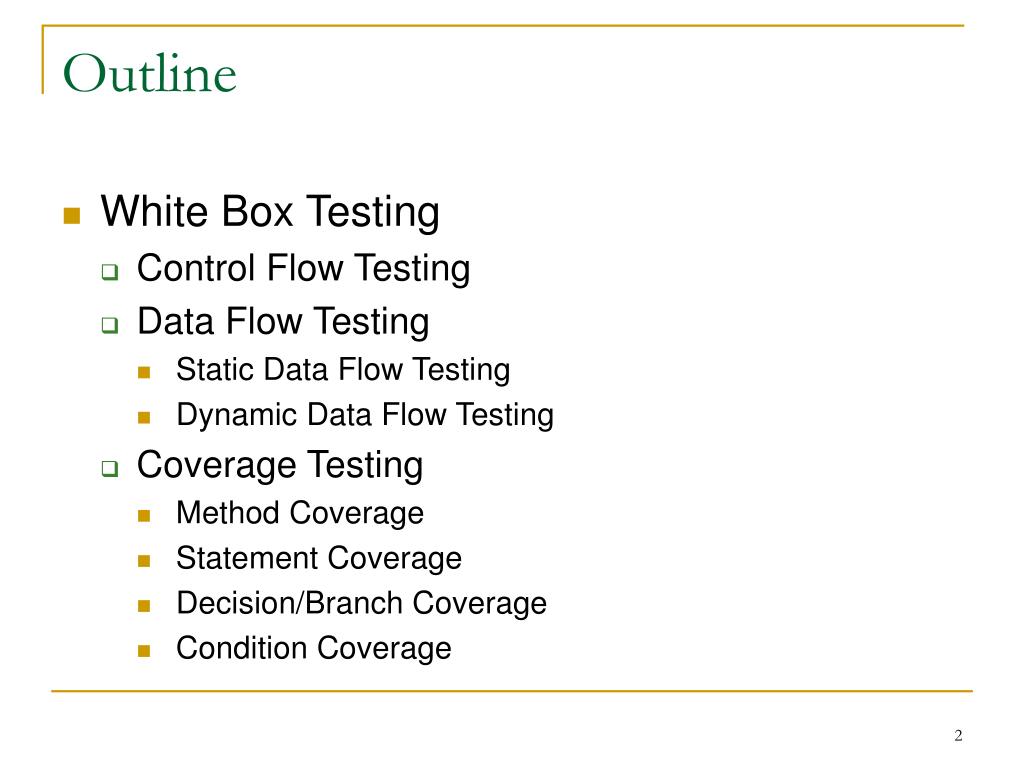Click the hollow bullet next to Control Flow Testing
Screen dimensions: 1024x768
pyautogui.click(x=110, y=272)
